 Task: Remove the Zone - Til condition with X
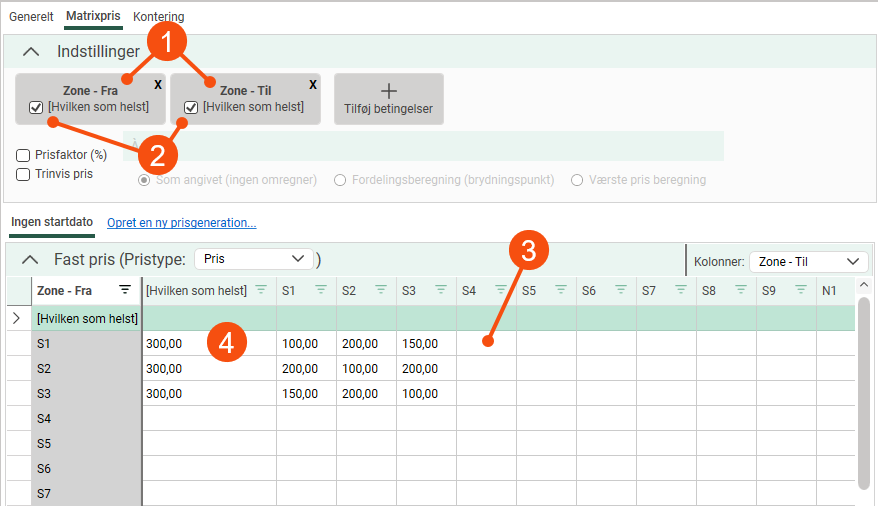tap(313, 85)
